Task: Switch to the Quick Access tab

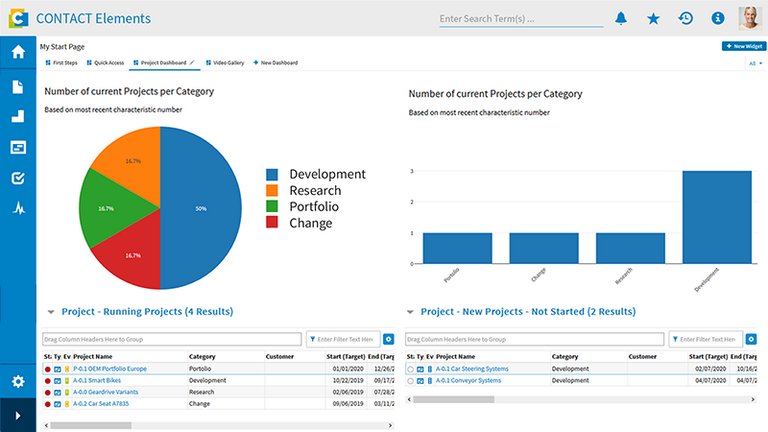Action: (x=106, y=63)
